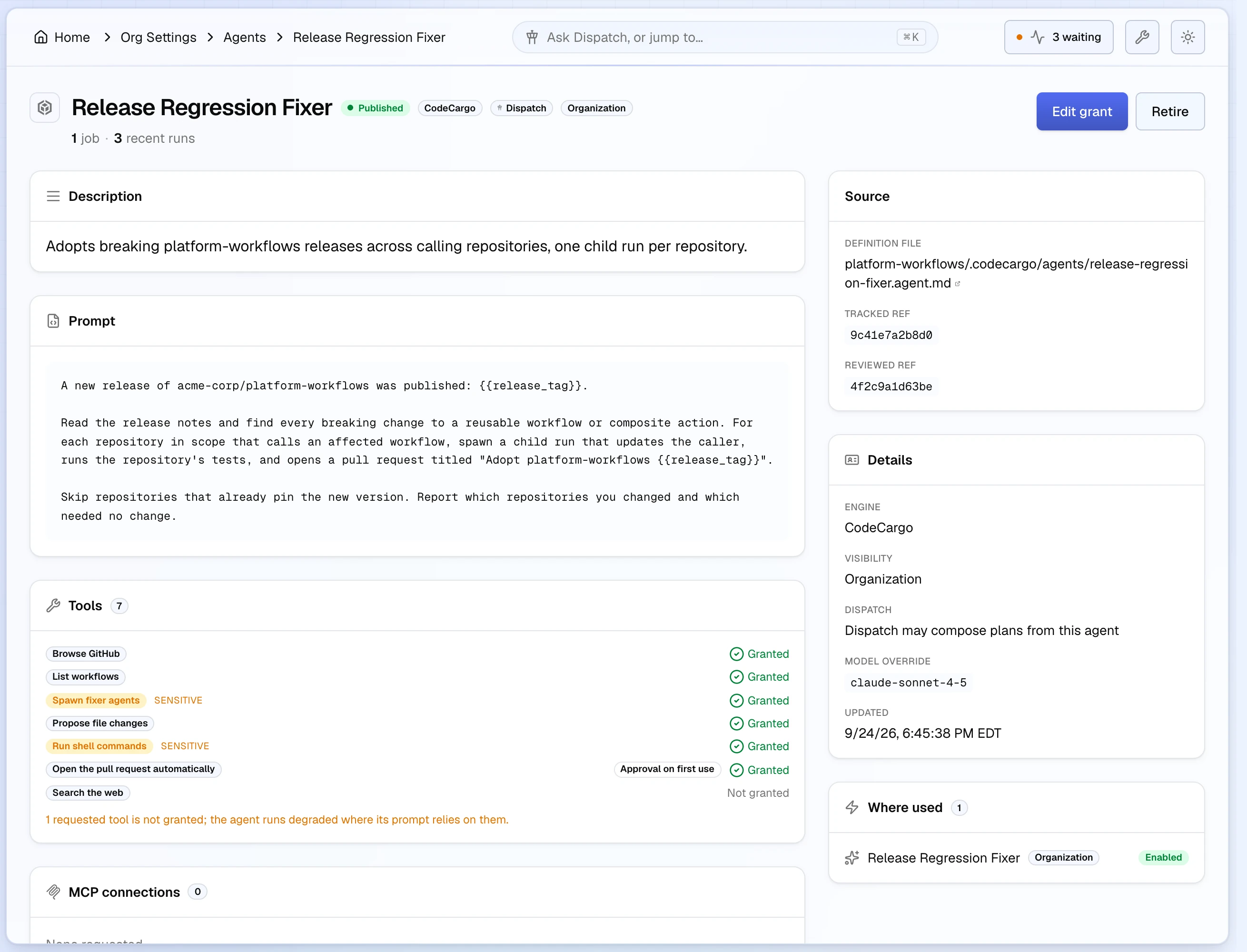Click the Prompt file icon
This screenshot has height=952, width=1247.
click(x=53, y=321)
